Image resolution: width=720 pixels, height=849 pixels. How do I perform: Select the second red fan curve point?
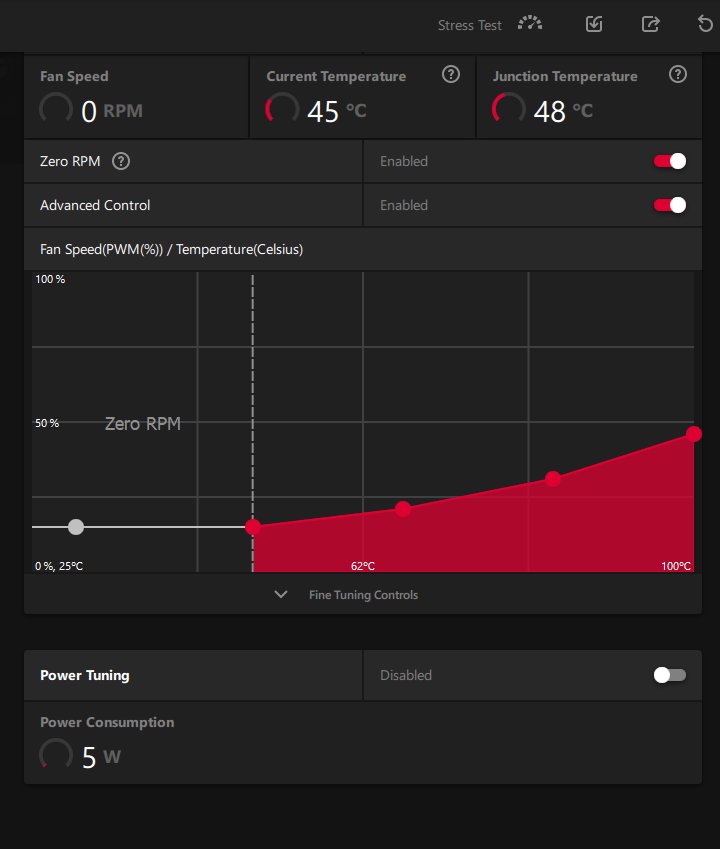403,509
